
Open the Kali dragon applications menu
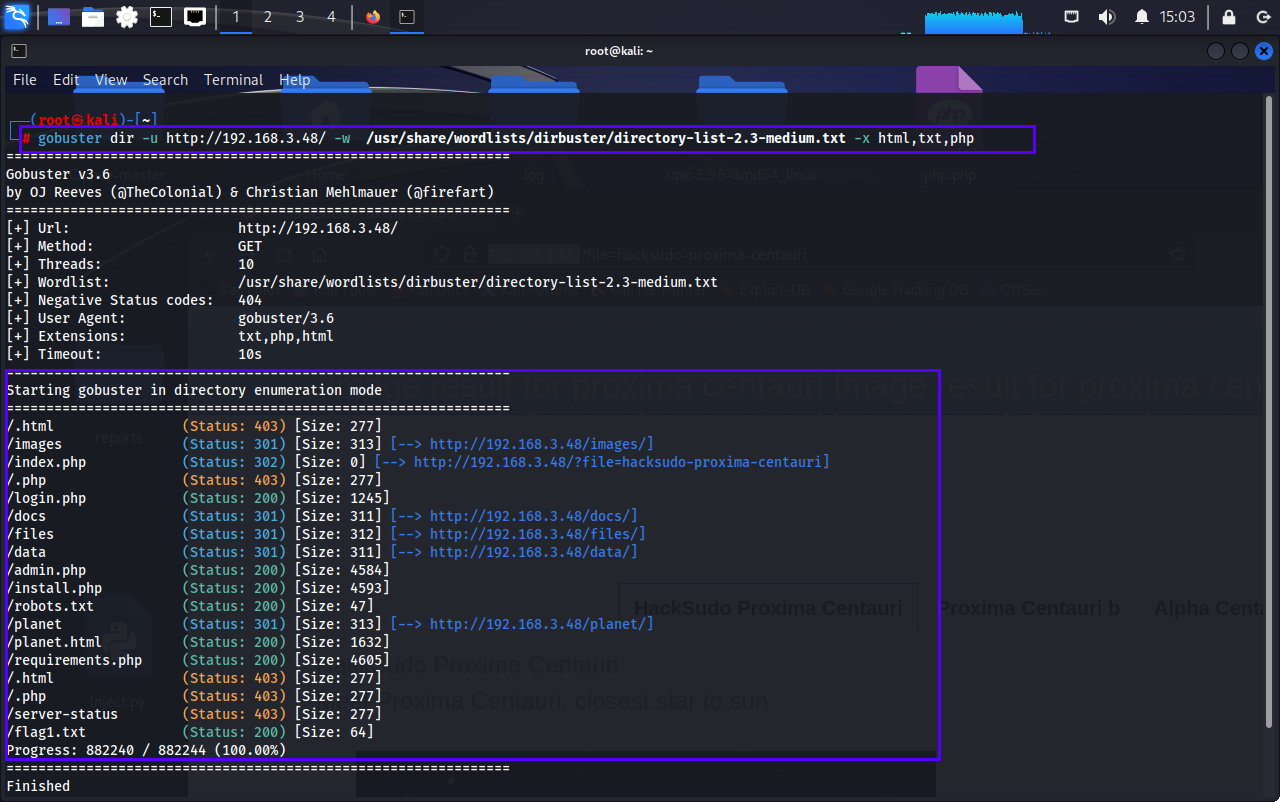click(17, 17)
